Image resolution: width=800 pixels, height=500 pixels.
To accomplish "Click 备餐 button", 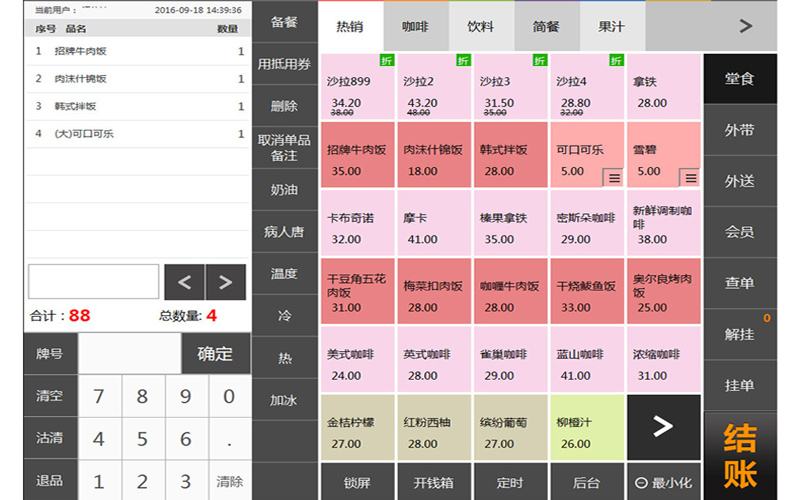I will pyautogui.click(x=284, y=22).
